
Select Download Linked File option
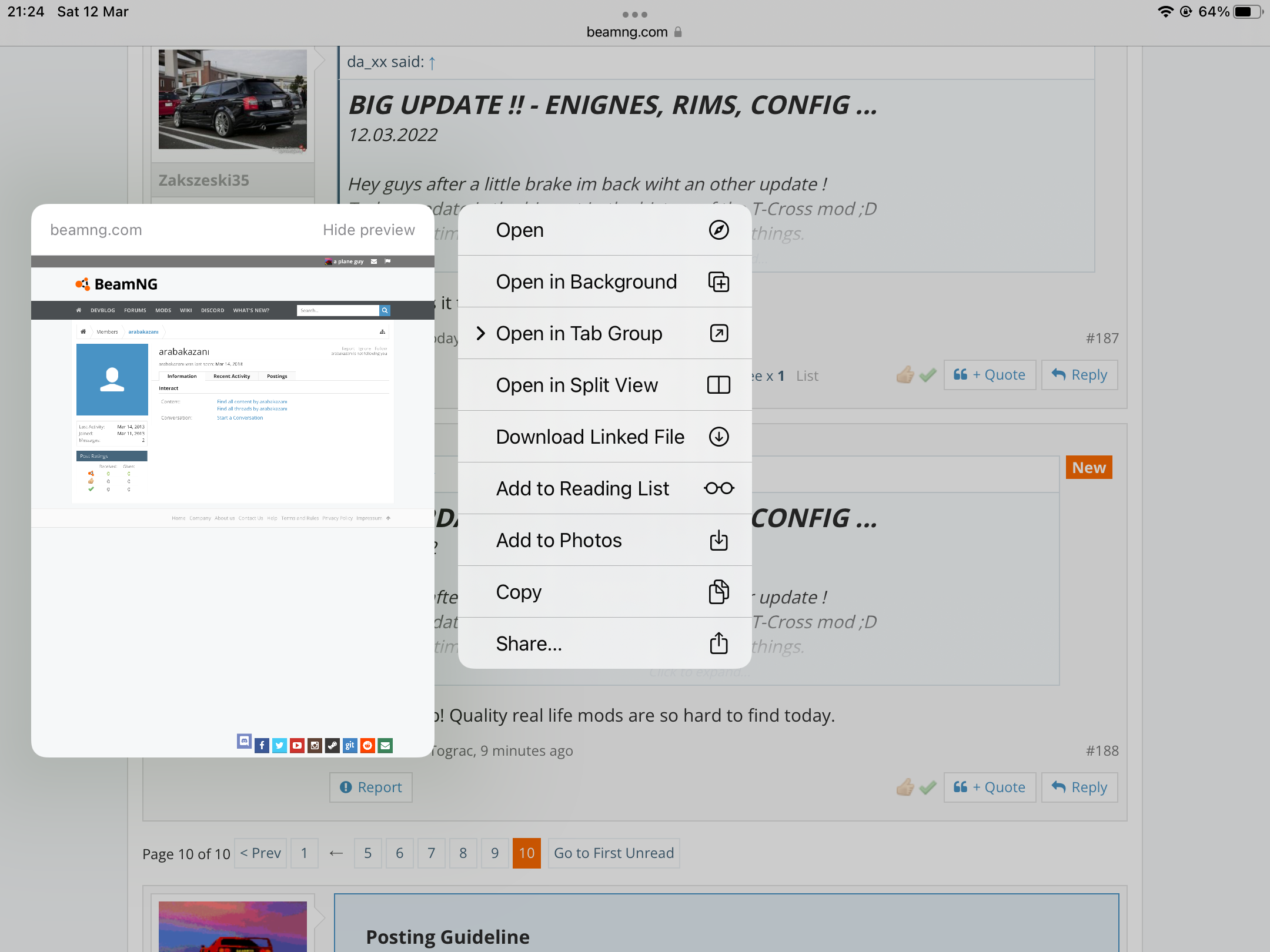coord(604,437)
